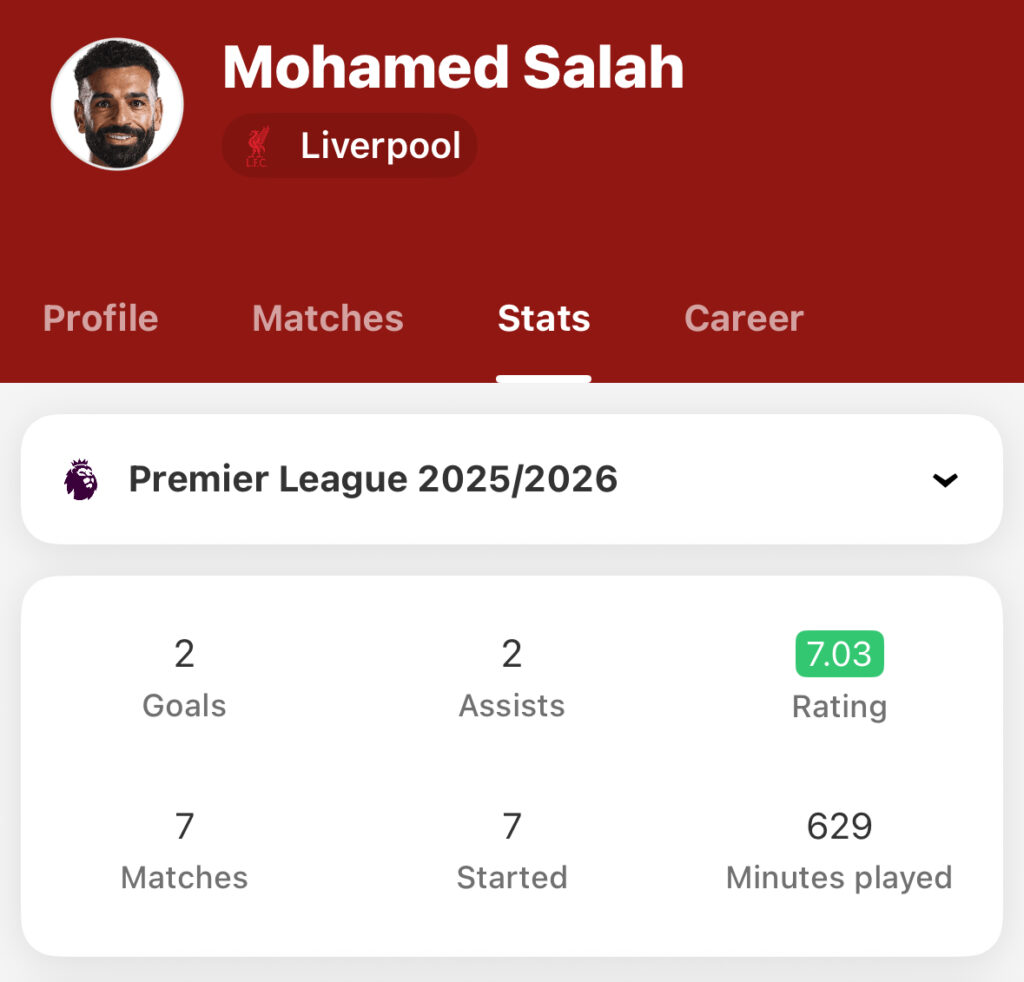The image size is (1024, 982).
Task: Open the Matches tab
Action: tap(328, 319)
